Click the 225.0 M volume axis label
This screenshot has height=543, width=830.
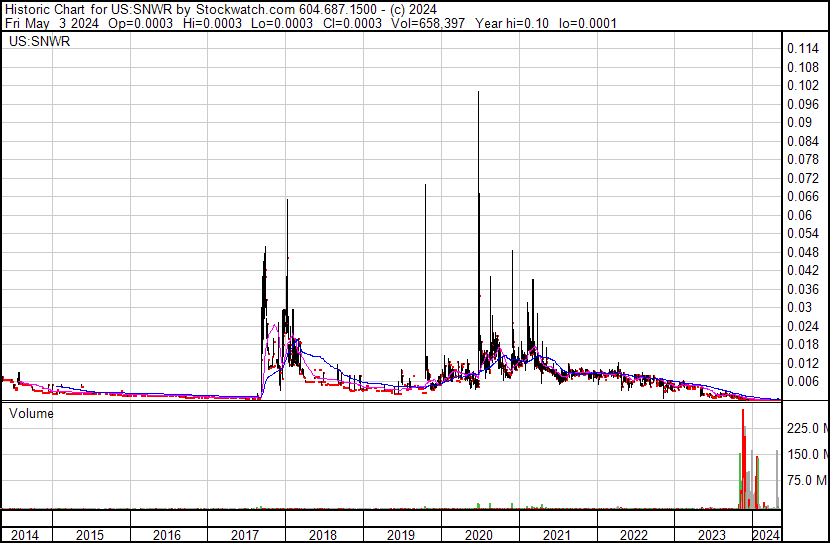coord(807,428)
